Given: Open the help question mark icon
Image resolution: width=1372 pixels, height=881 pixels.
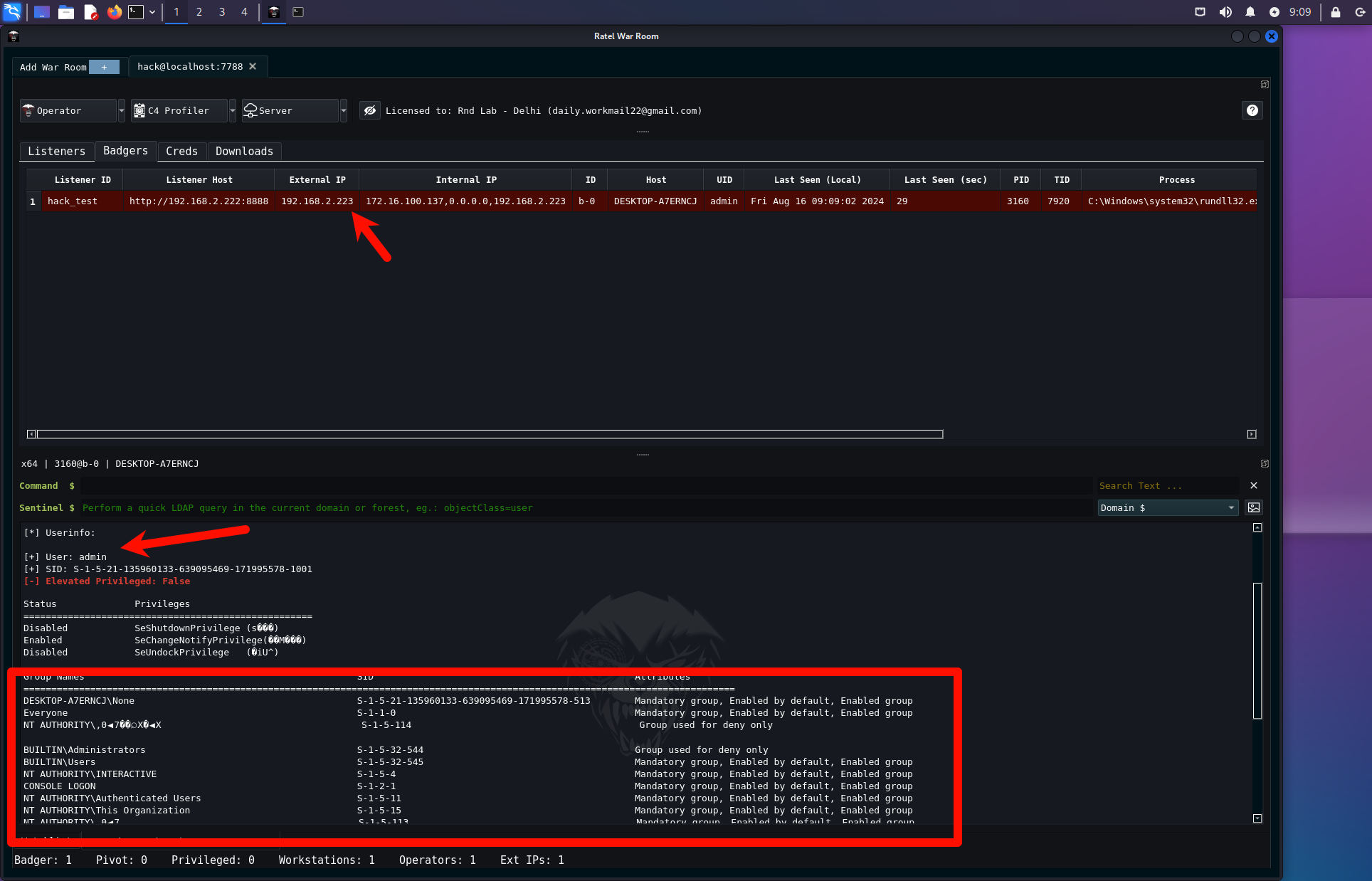Looking at the screenshot, I should click(1252, 110).
